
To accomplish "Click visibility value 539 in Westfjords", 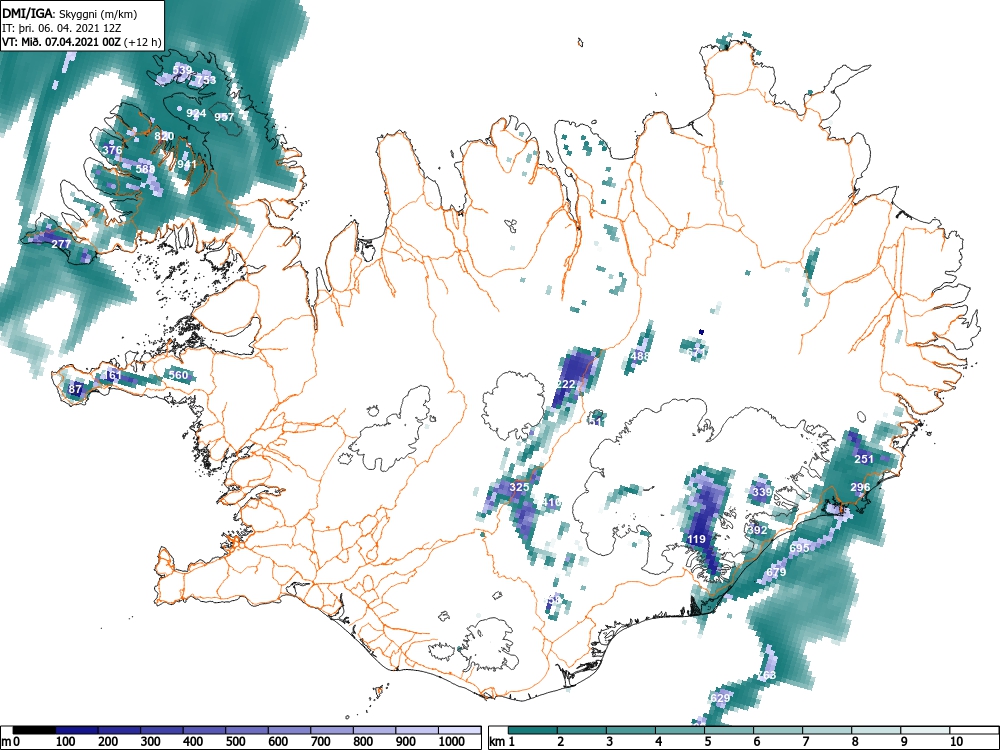I will 182,70.
